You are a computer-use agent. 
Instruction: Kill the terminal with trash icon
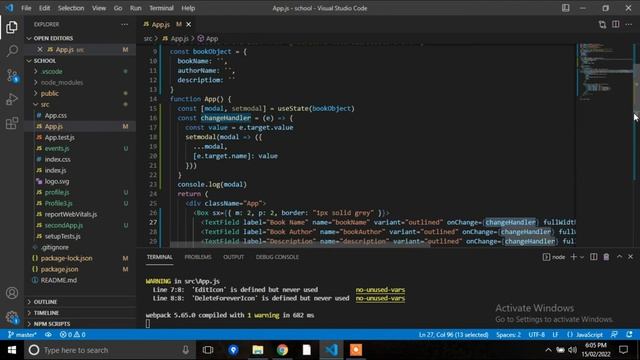607,257
